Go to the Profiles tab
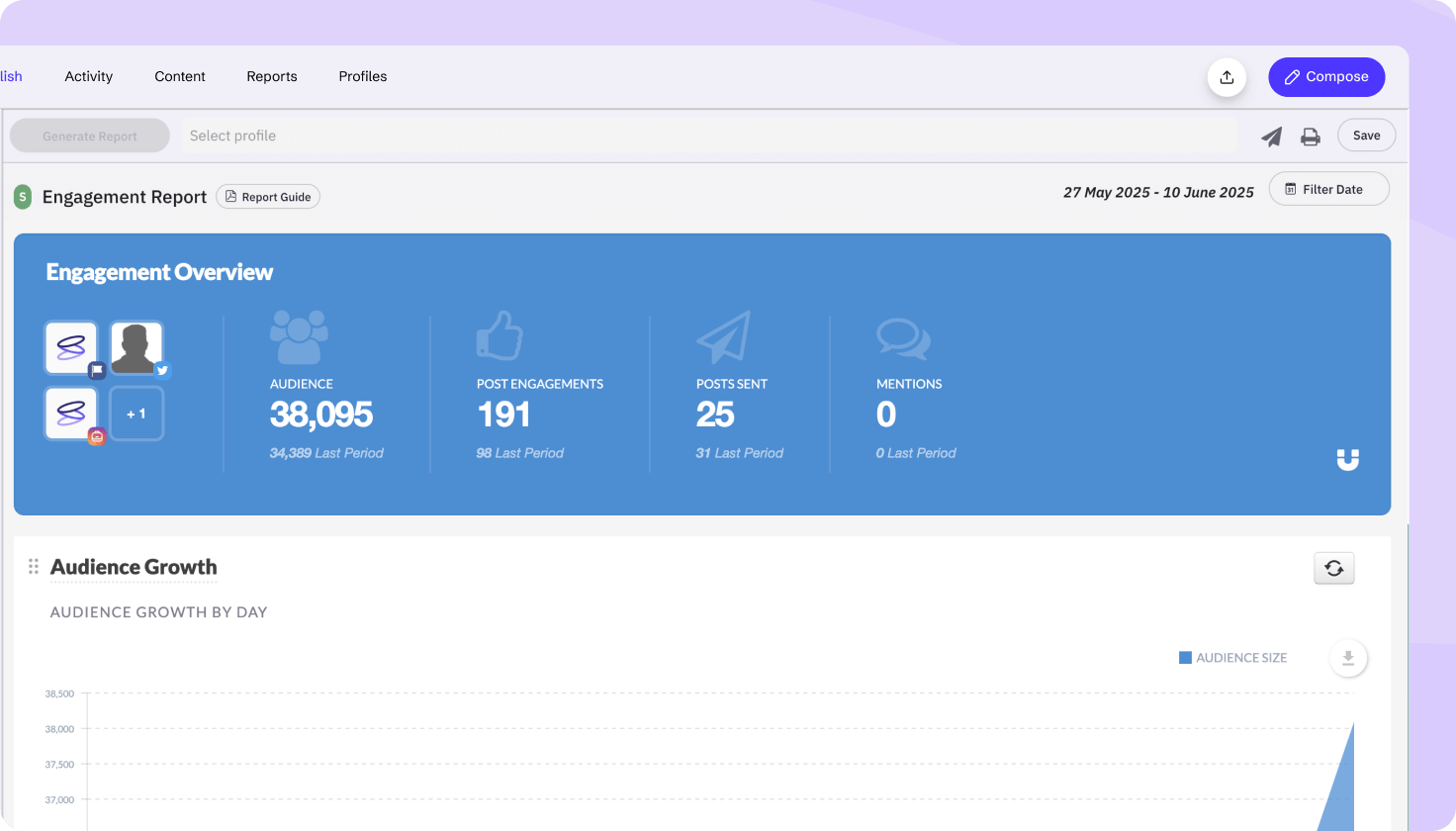This screenshot has width=1456, height=831. click(x=363, y=76)
